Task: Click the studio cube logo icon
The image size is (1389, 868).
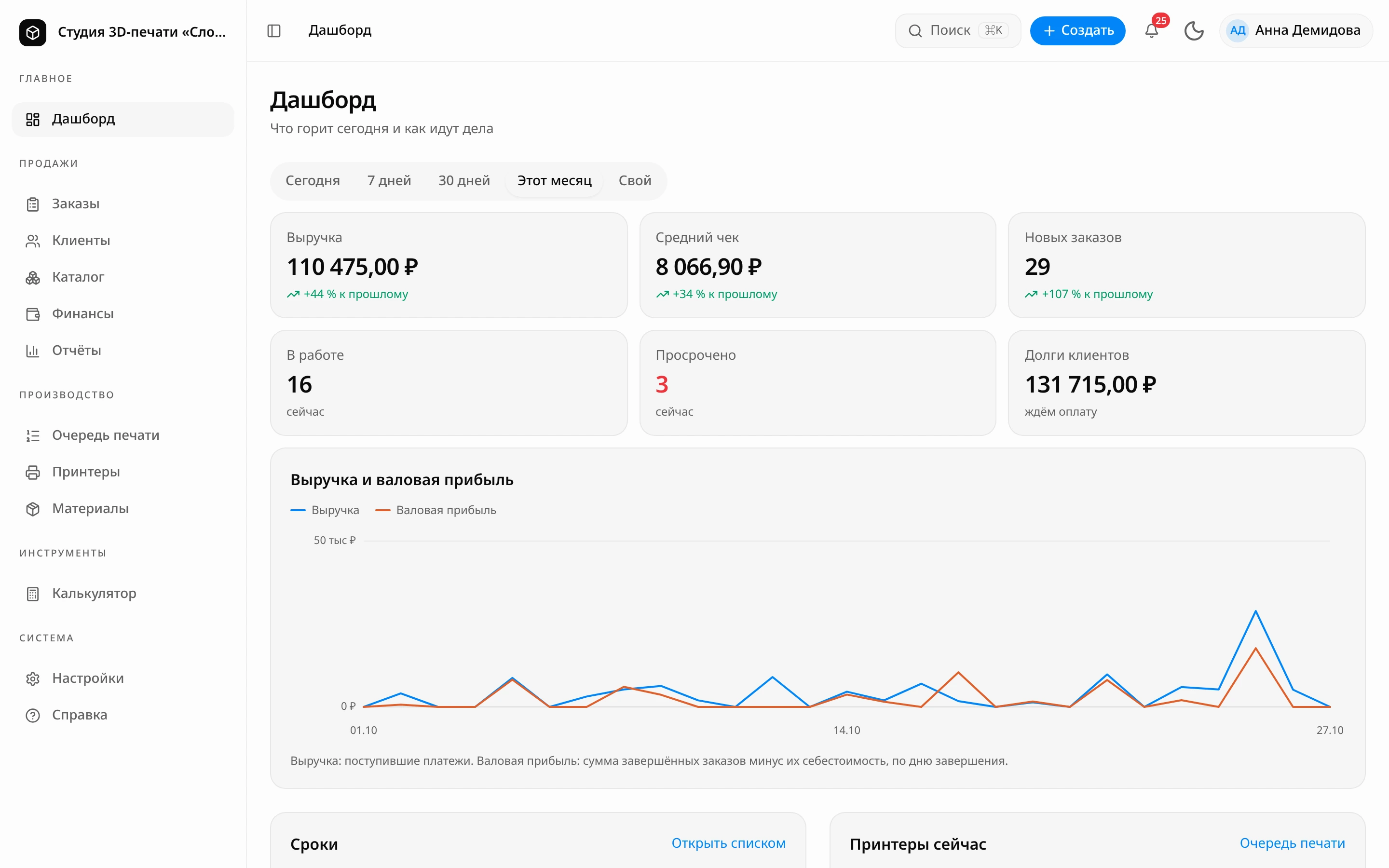Action: (x=33, y=32)
